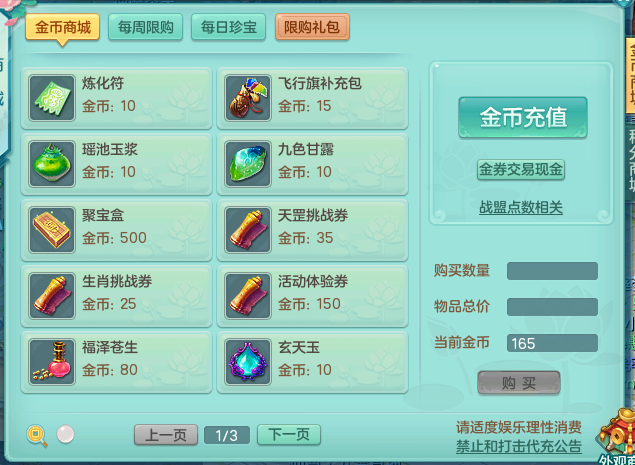The width and height of the screenshot is (635, 465).
Task: Click the 金币充值 recharge button
Action: (523, 117)
